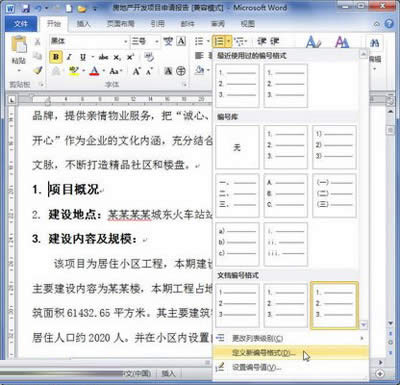400x385 pixels.
Task: Switch to the 插入 Insert tab
Action: click(83, 24)
